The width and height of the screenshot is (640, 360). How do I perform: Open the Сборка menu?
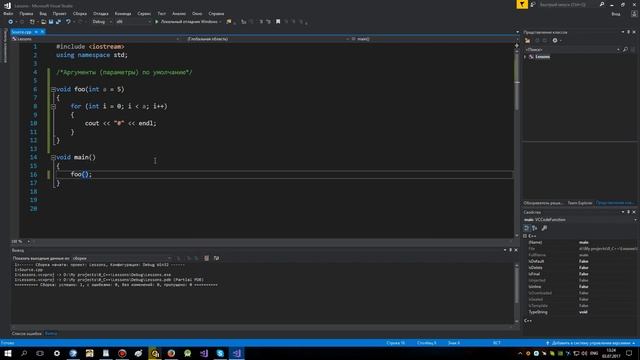(80, 13)
